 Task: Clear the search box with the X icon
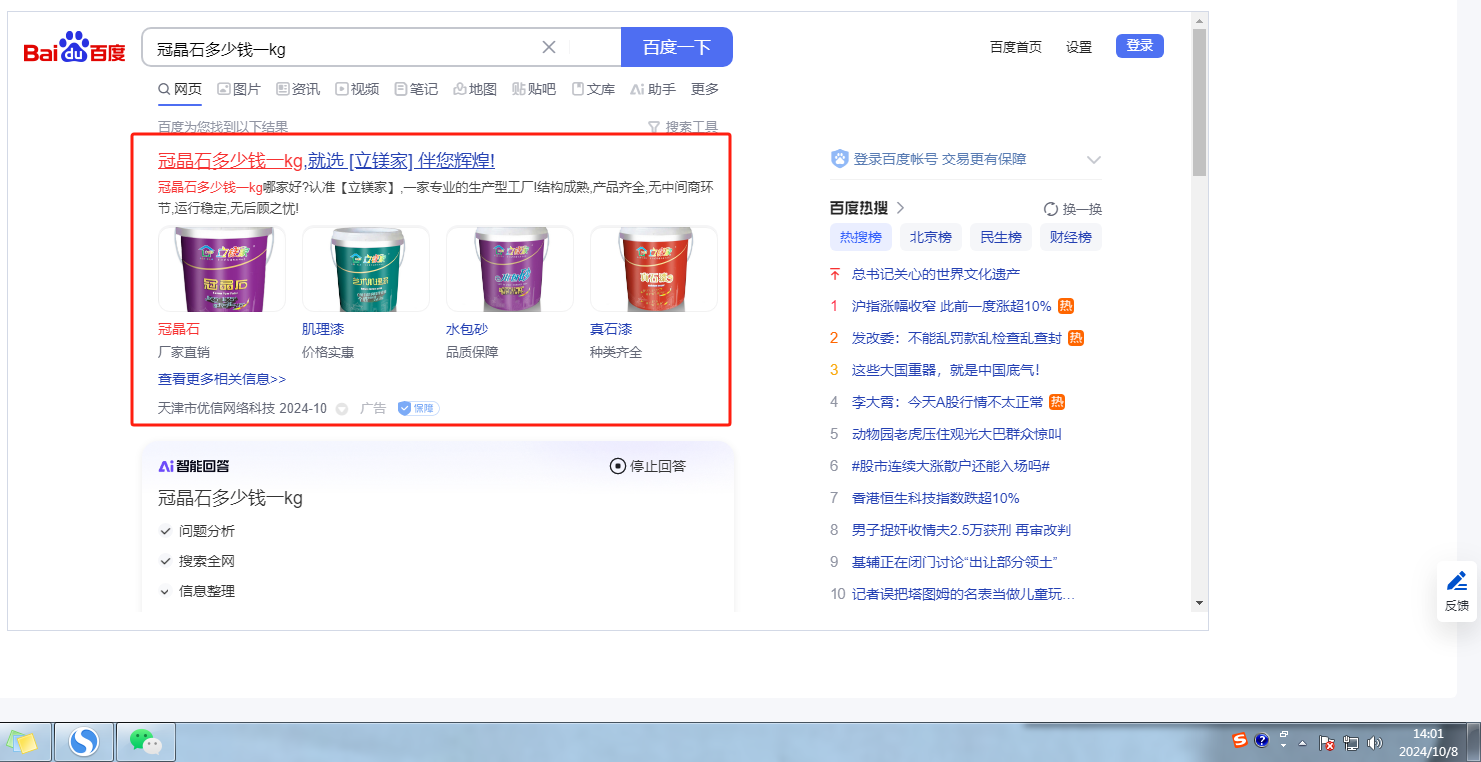click(549, 47)
